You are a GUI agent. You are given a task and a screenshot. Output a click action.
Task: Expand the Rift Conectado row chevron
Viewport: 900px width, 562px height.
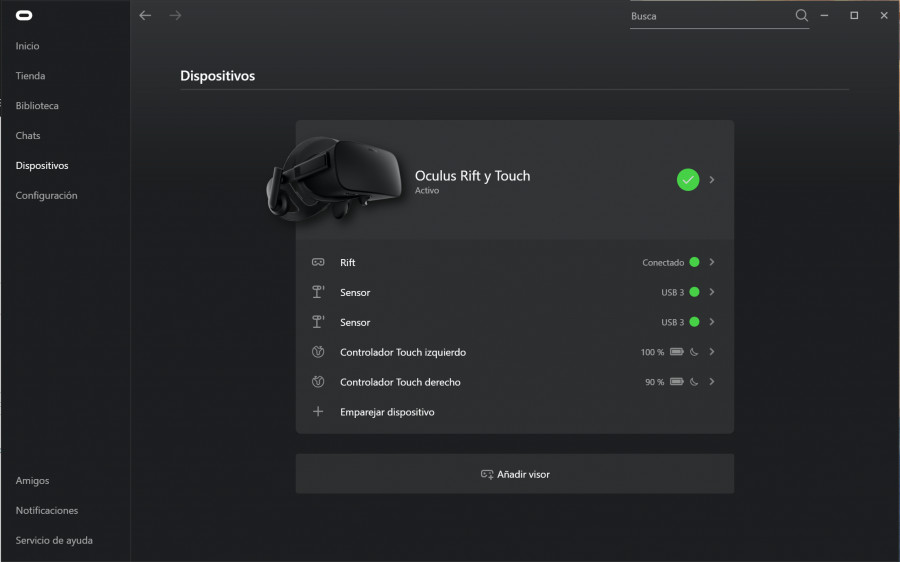point(712,262)
